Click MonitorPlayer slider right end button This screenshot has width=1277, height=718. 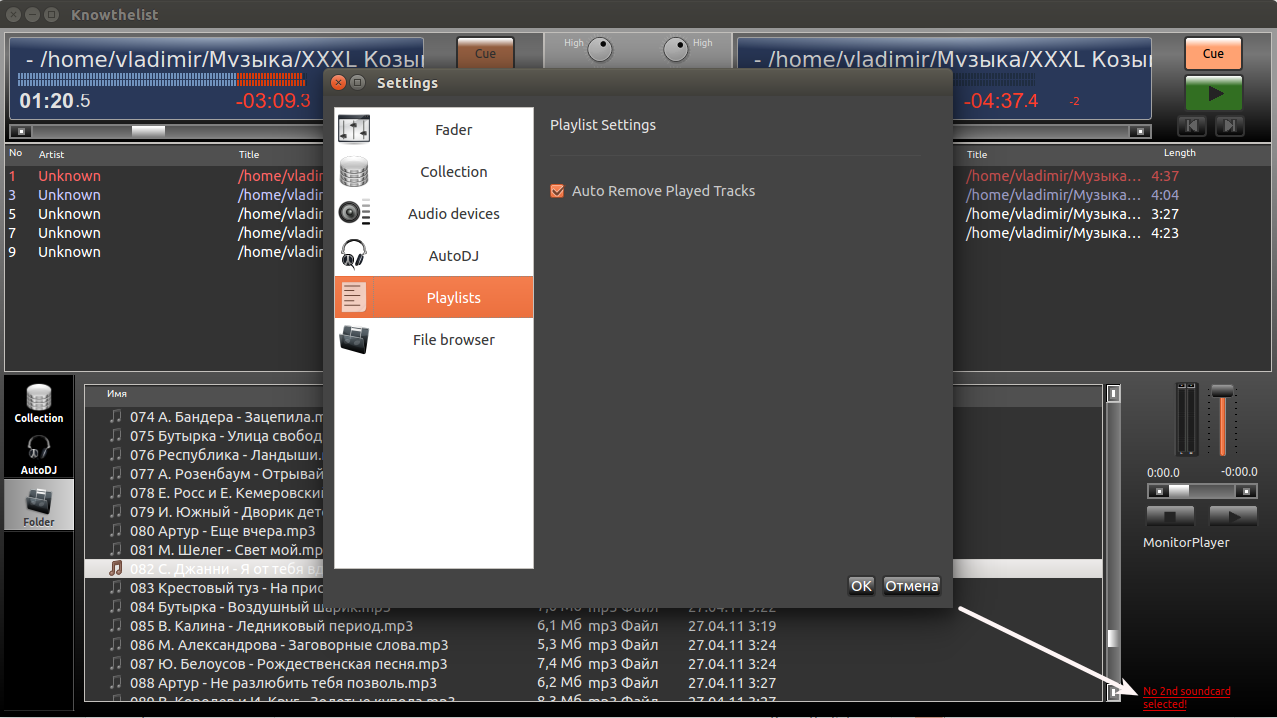1246,491
